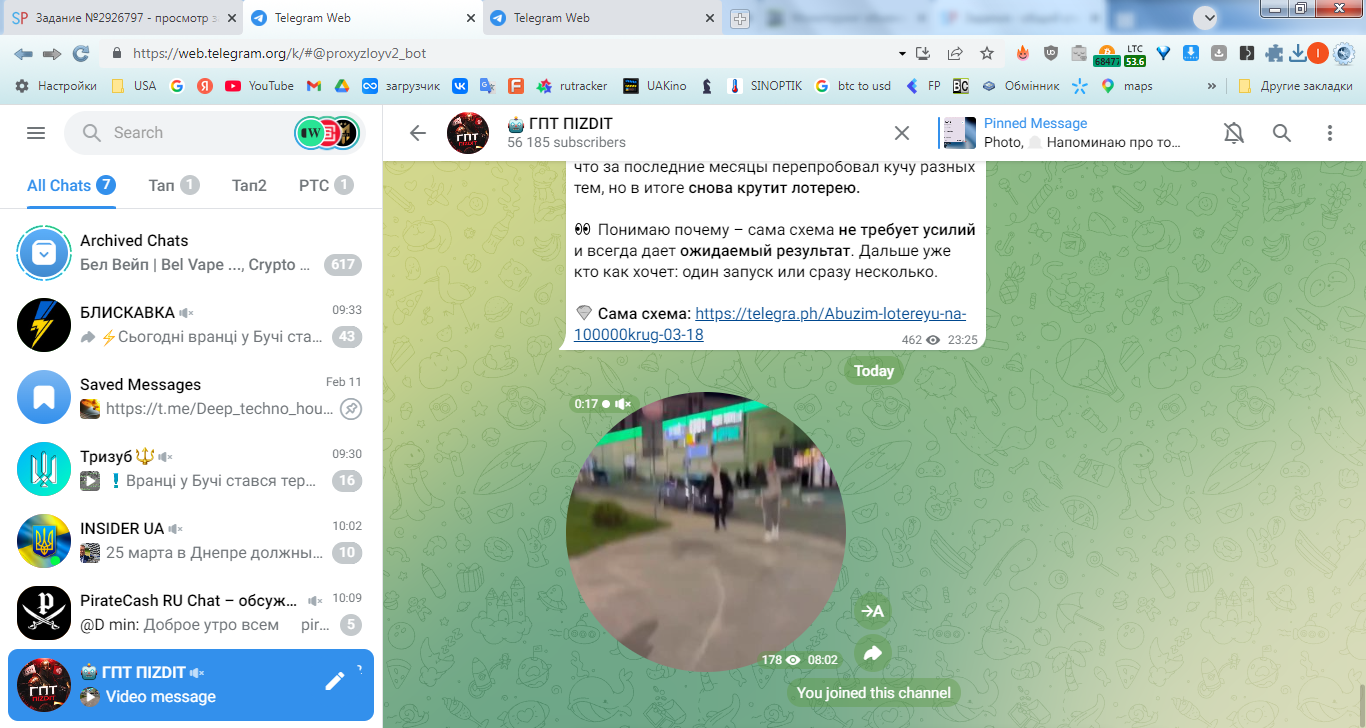
Task: Open the Saved Messages chat
Action: click(x=191, y=396)
